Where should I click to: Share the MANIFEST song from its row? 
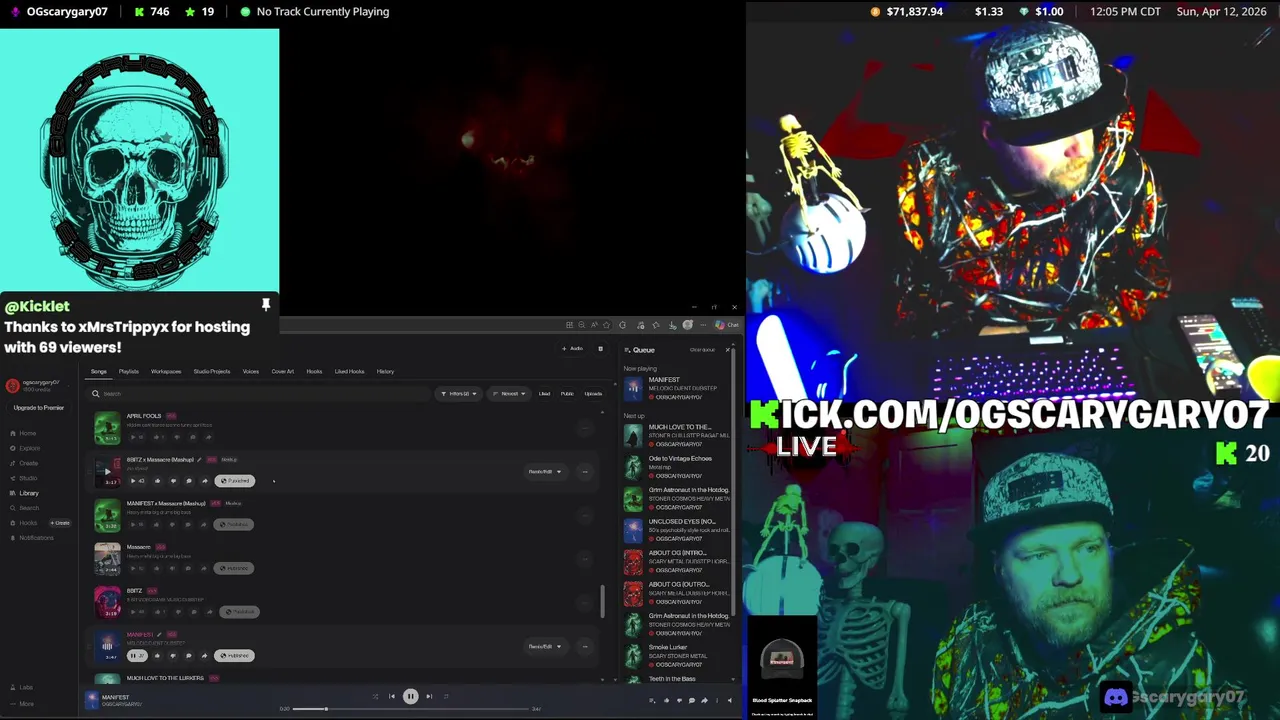205,655
